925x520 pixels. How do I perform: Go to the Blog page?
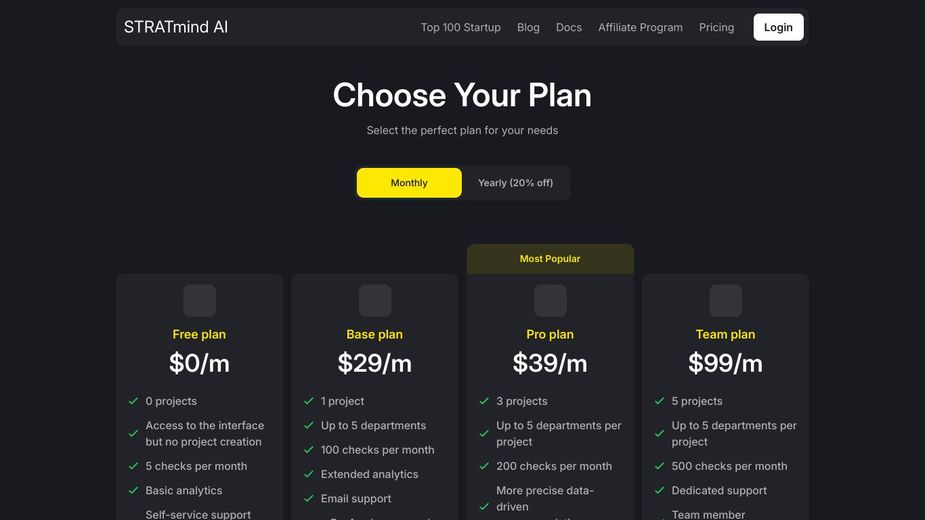tap(528, 28)
